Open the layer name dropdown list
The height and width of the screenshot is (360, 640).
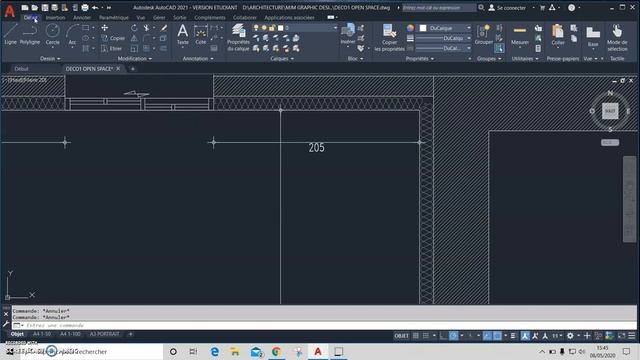click(335, 28)
